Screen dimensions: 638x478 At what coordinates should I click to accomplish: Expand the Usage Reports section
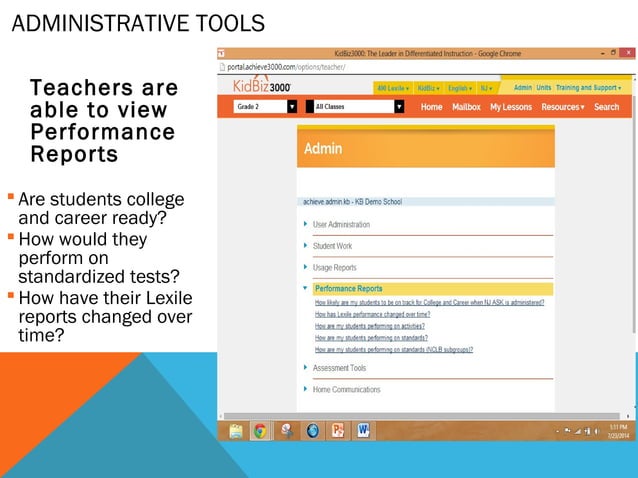coord(334,268)
